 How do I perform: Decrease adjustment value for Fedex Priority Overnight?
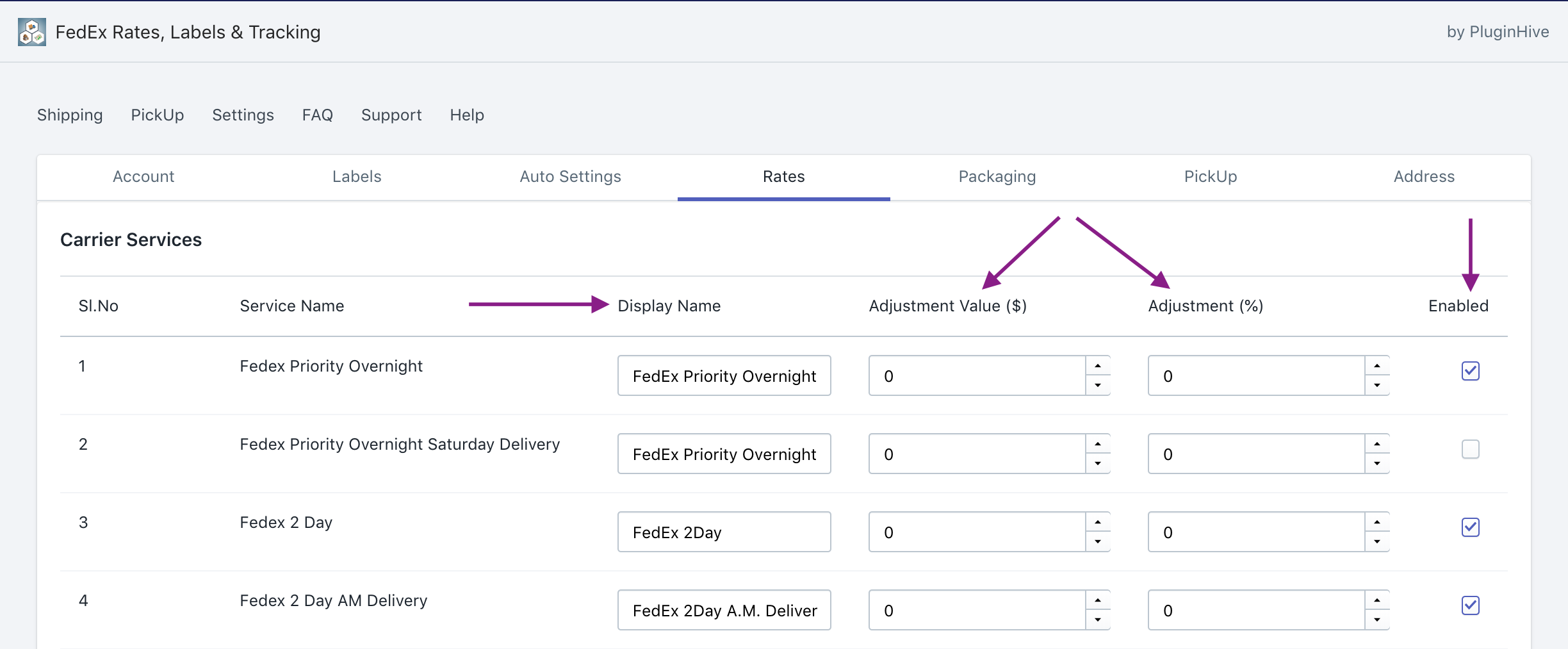[1098, 386]
